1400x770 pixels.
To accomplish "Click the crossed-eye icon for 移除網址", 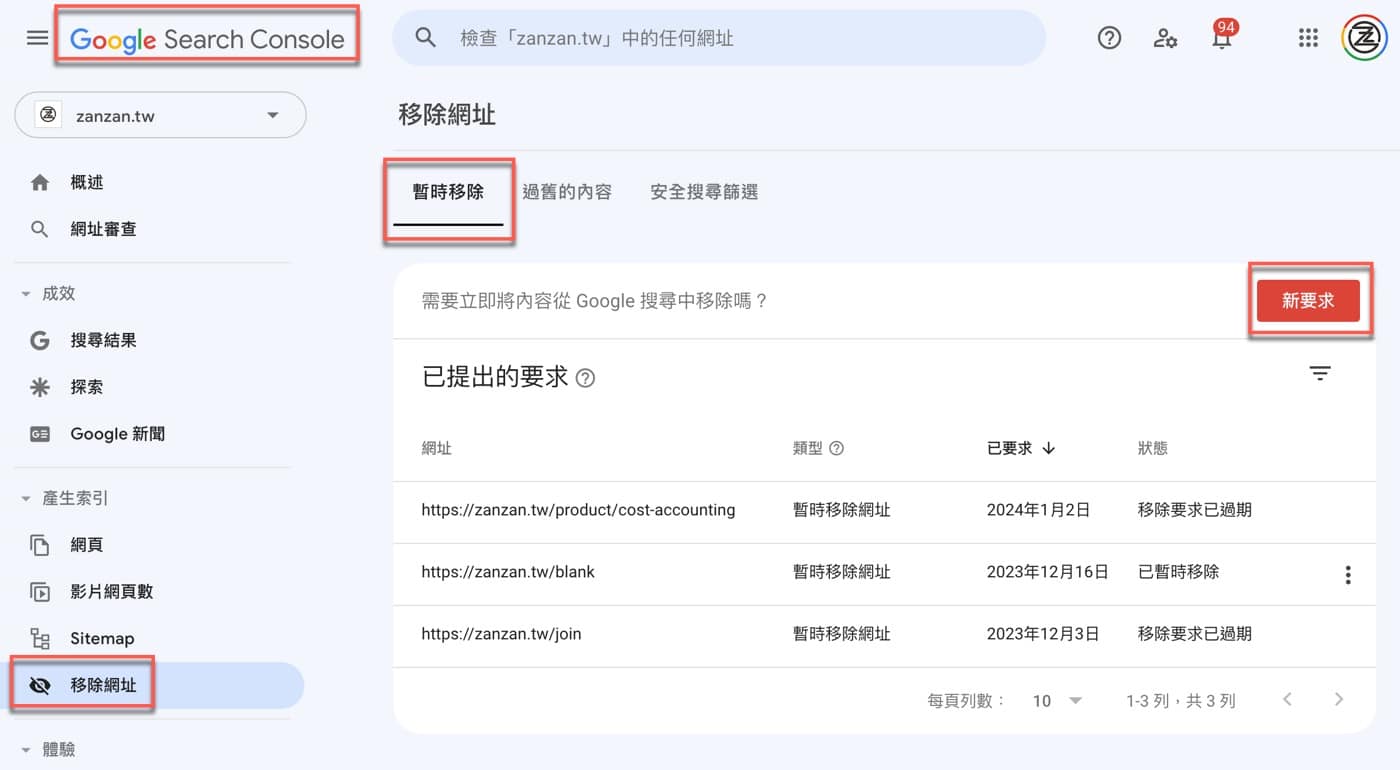I will point(40,686).
